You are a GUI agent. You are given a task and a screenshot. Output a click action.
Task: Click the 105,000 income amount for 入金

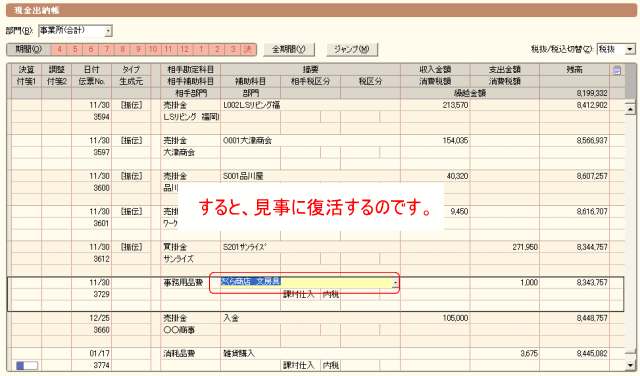(x=435, y=318)
